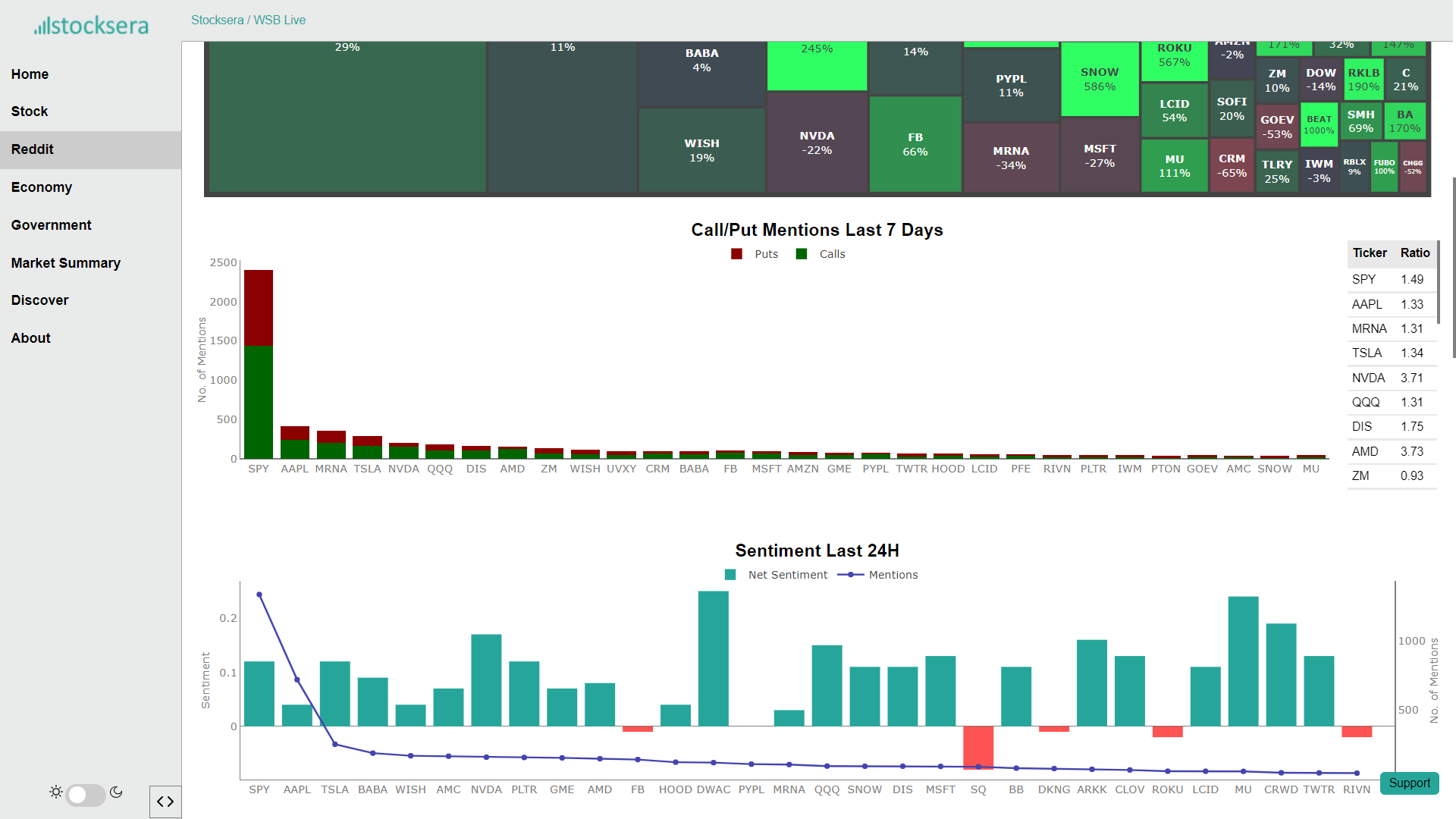Expand the Government sidebar menu
Viewport: 1456px width, 819px height.
tap(51, 225)
